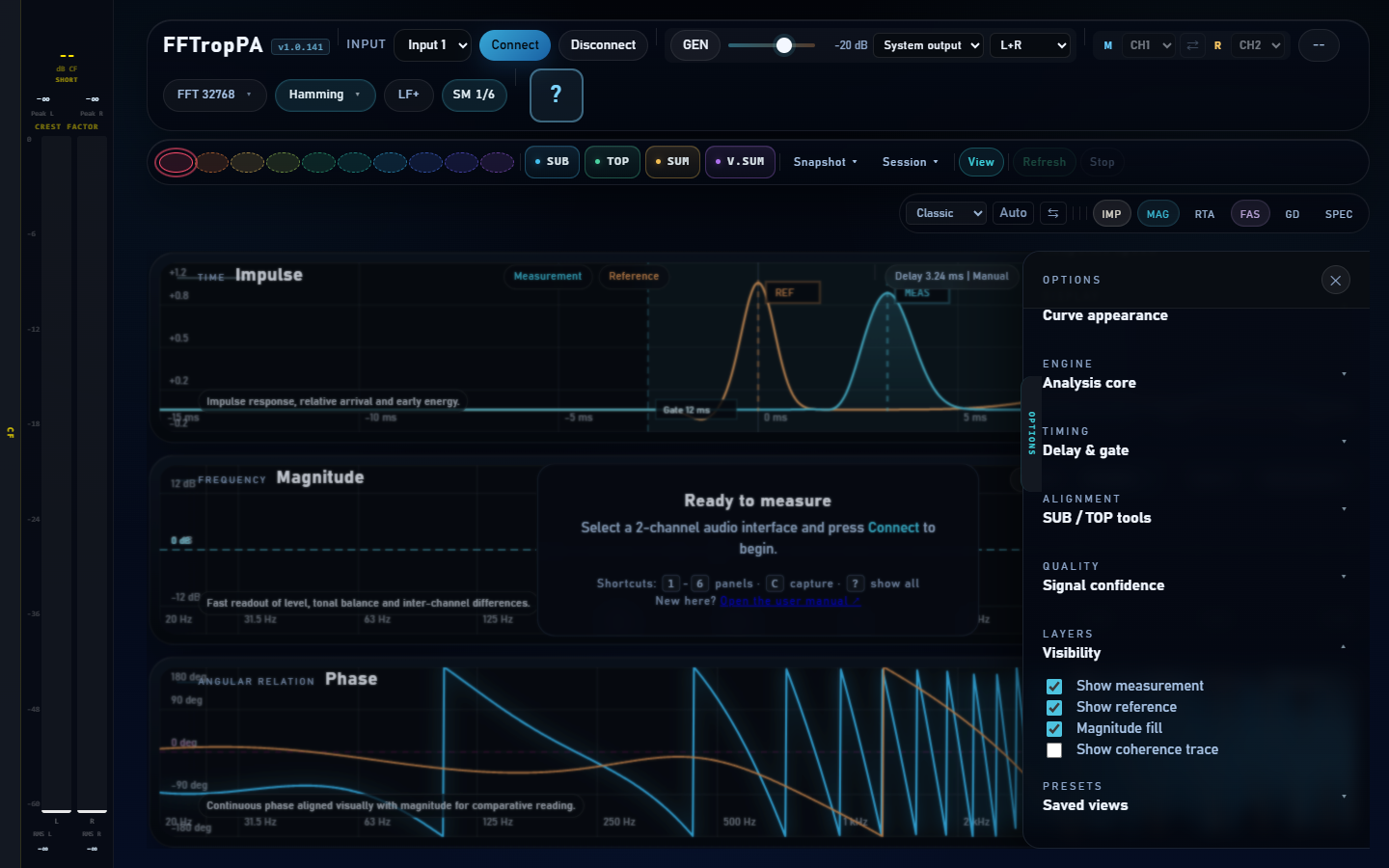1389x868 pixels.
Task: Toggle the V.SUM trace button
Action: [x=741, y=162]
